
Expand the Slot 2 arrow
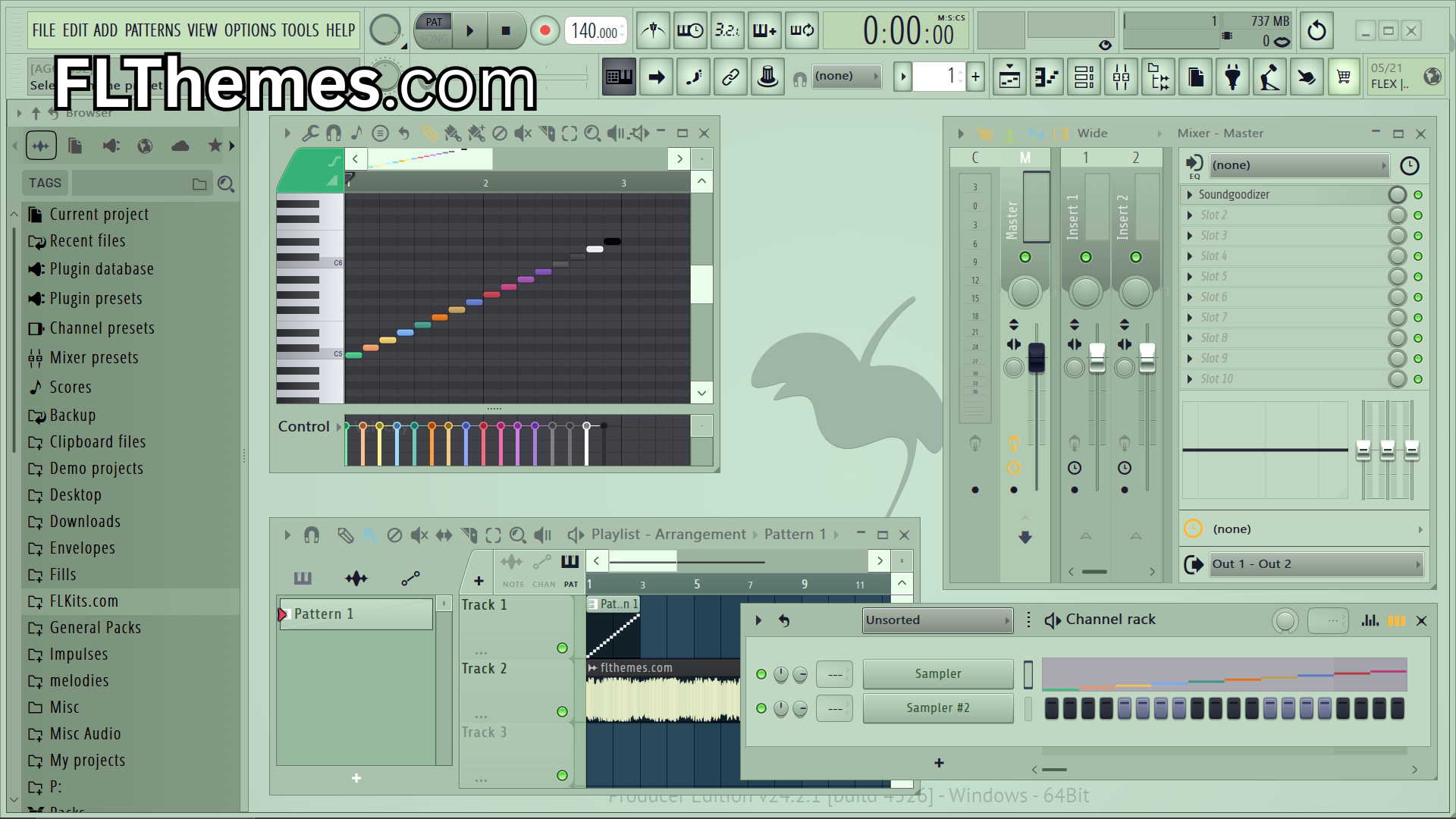[x=1190, y=215]
